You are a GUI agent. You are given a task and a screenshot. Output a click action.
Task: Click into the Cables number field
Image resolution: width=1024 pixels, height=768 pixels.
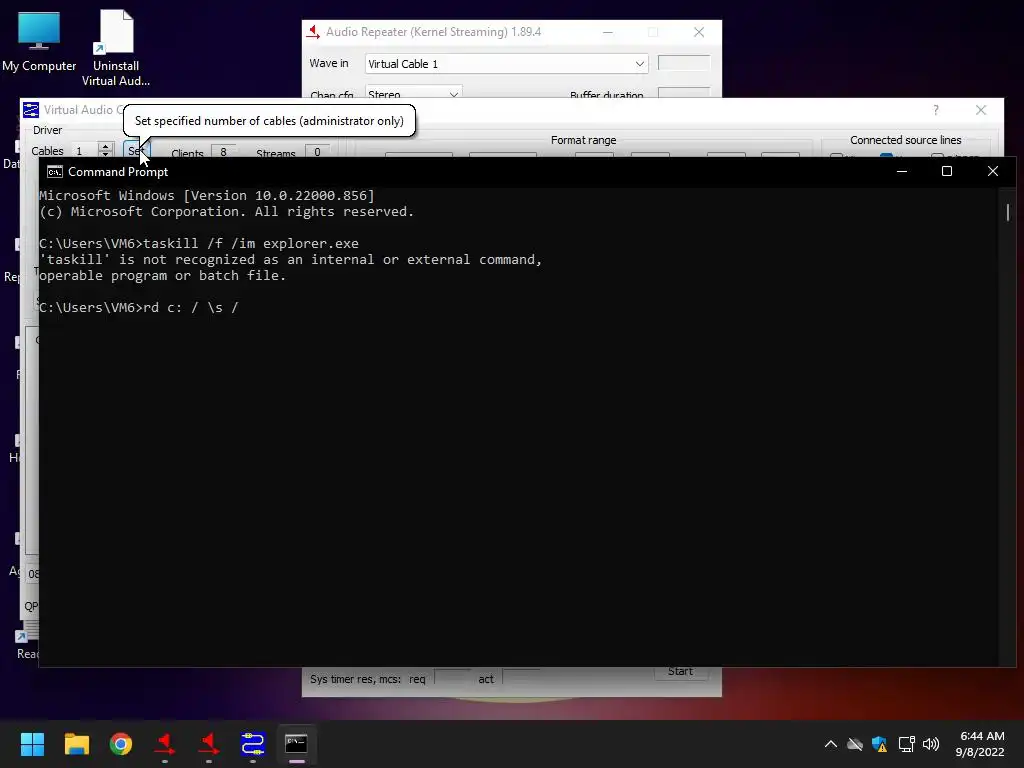pos(84,150)
